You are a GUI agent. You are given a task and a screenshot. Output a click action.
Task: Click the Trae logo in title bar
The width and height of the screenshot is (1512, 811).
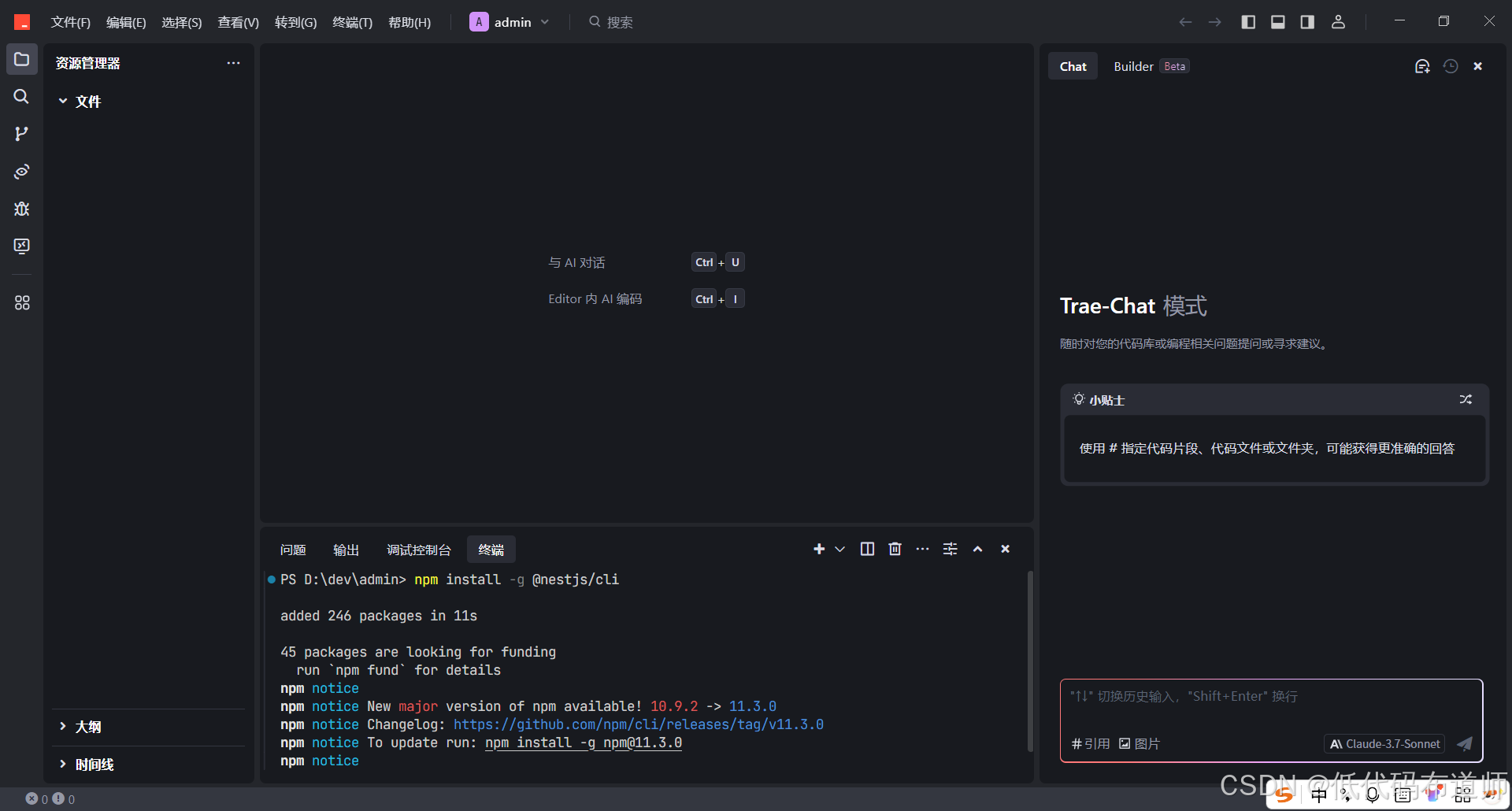click(x=22, y=22)
